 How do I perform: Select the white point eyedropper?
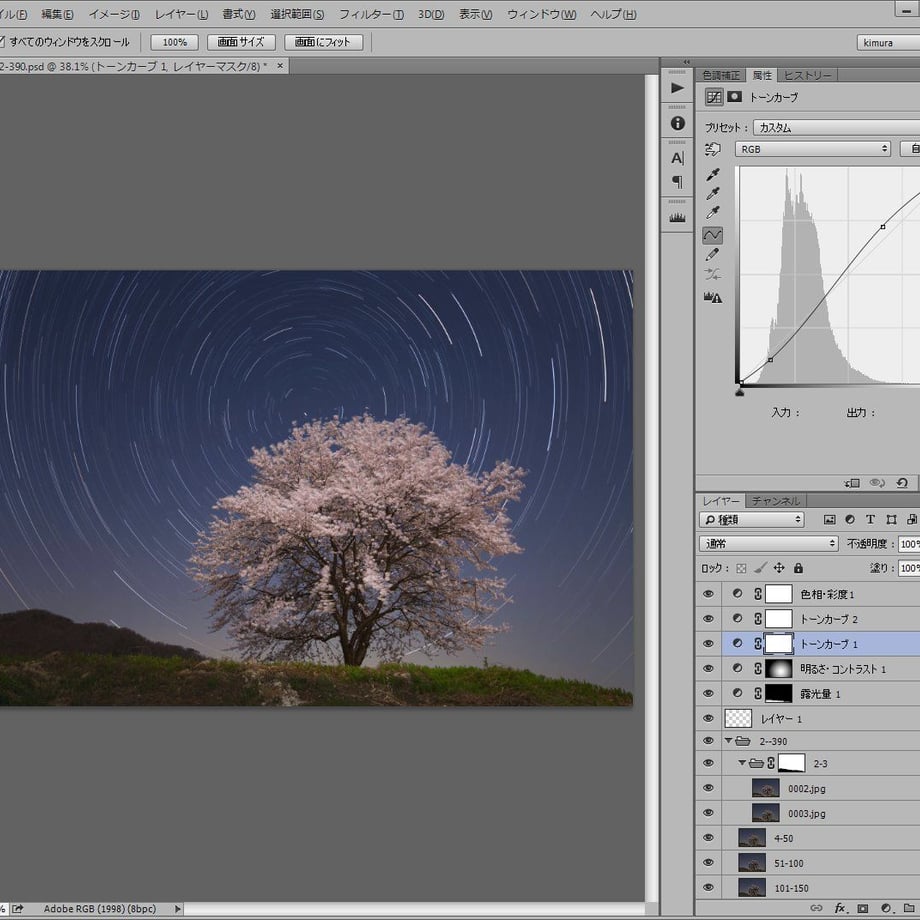(x=712, y=212)
